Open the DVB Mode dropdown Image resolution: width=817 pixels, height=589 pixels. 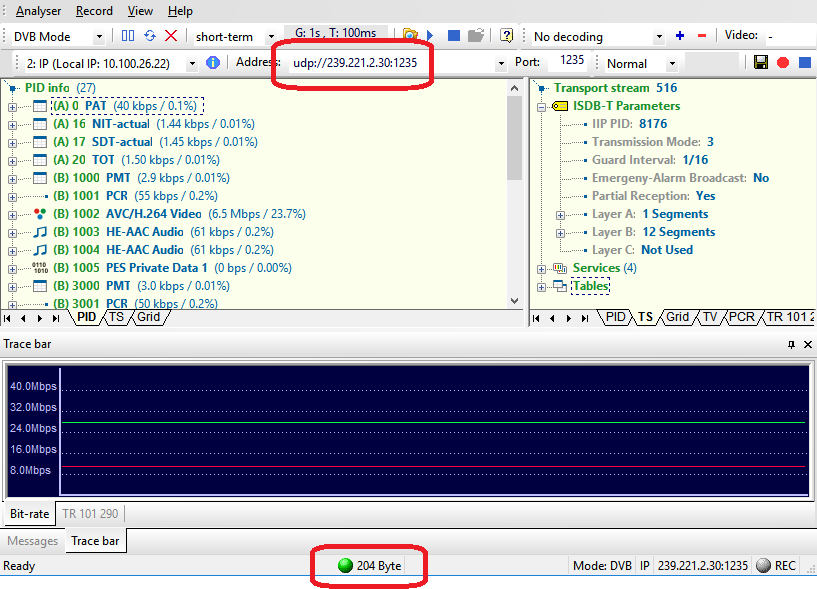click(99, 36)
